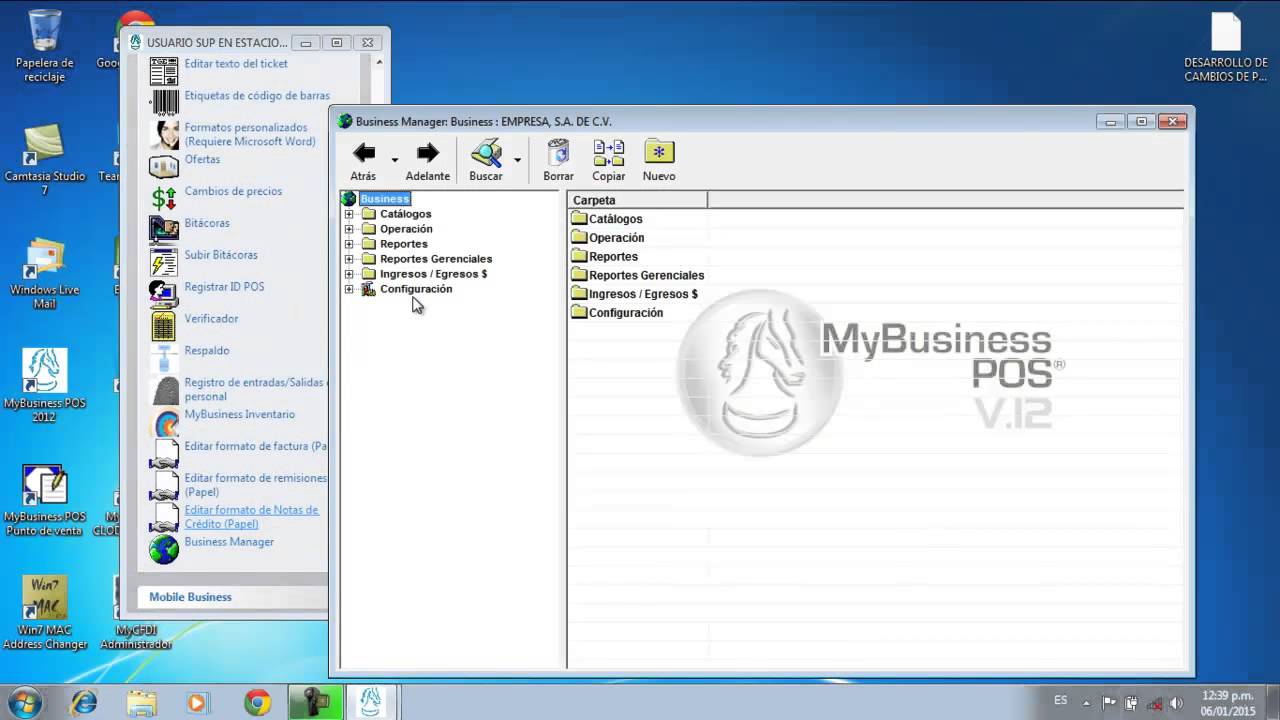Click the Catálogos folder in the right list
The width and height of the screenshot is (1280, 720).
coord(607,219)
